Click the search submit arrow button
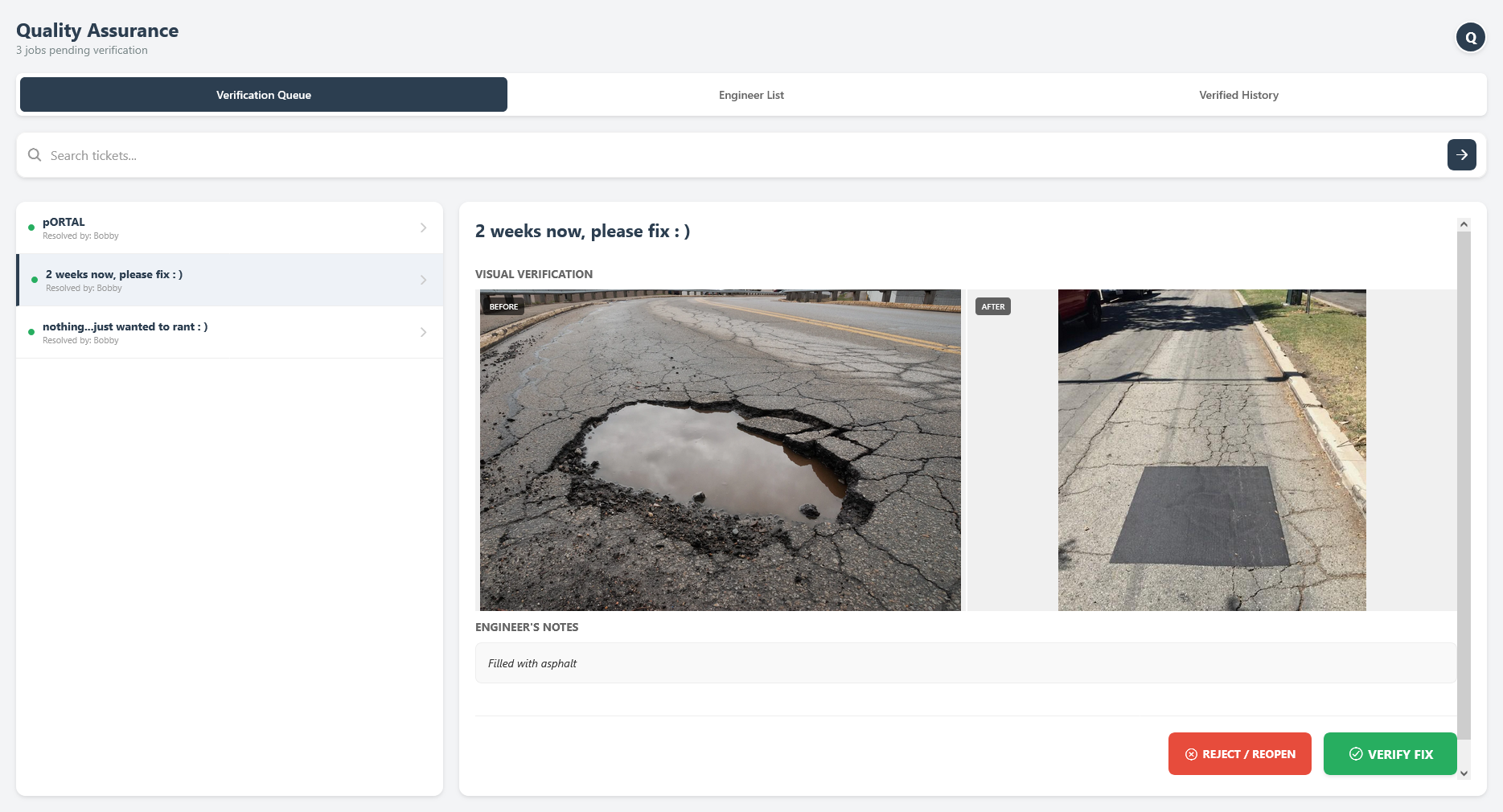This screenshot has height=812, width=1503. point(1461,154)
